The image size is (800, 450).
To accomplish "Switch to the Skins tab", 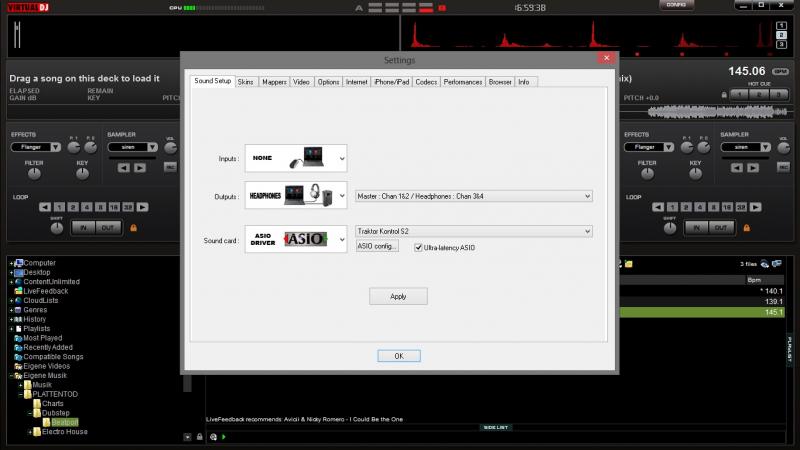I will (x=245, y=82).
